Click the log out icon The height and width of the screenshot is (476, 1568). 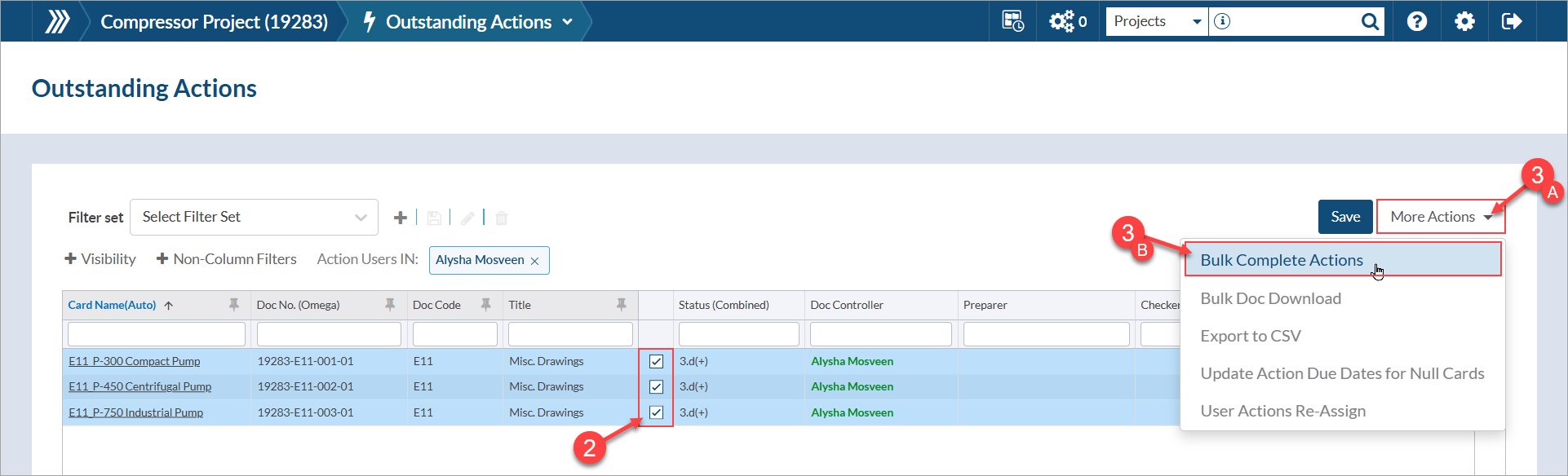click(1512, 21)
